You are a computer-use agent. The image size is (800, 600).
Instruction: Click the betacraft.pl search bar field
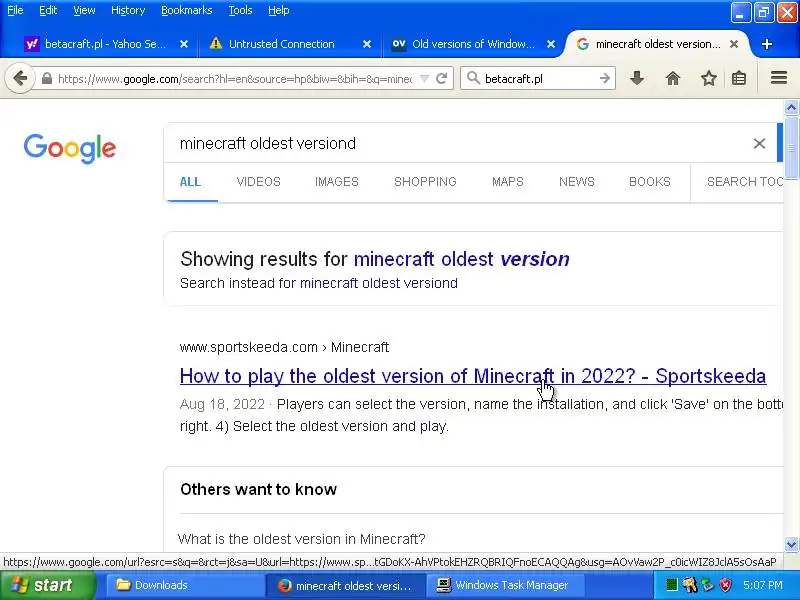539,79
